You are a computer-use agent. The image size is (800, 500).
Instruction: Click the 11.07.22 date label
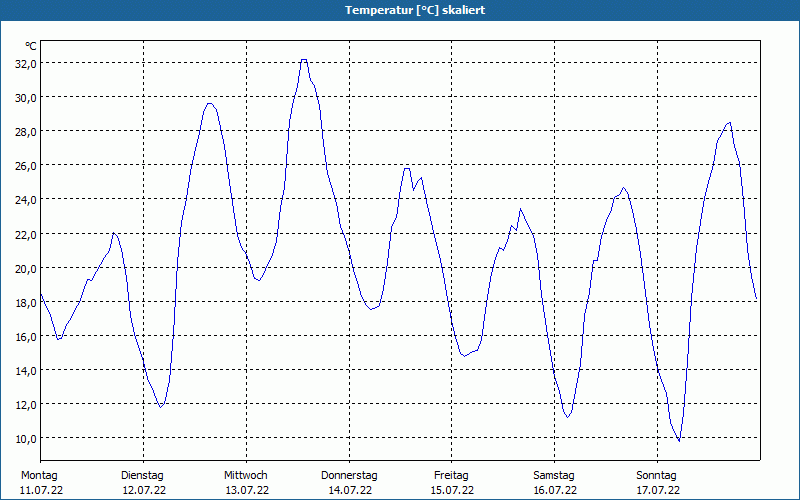(40, 490)
